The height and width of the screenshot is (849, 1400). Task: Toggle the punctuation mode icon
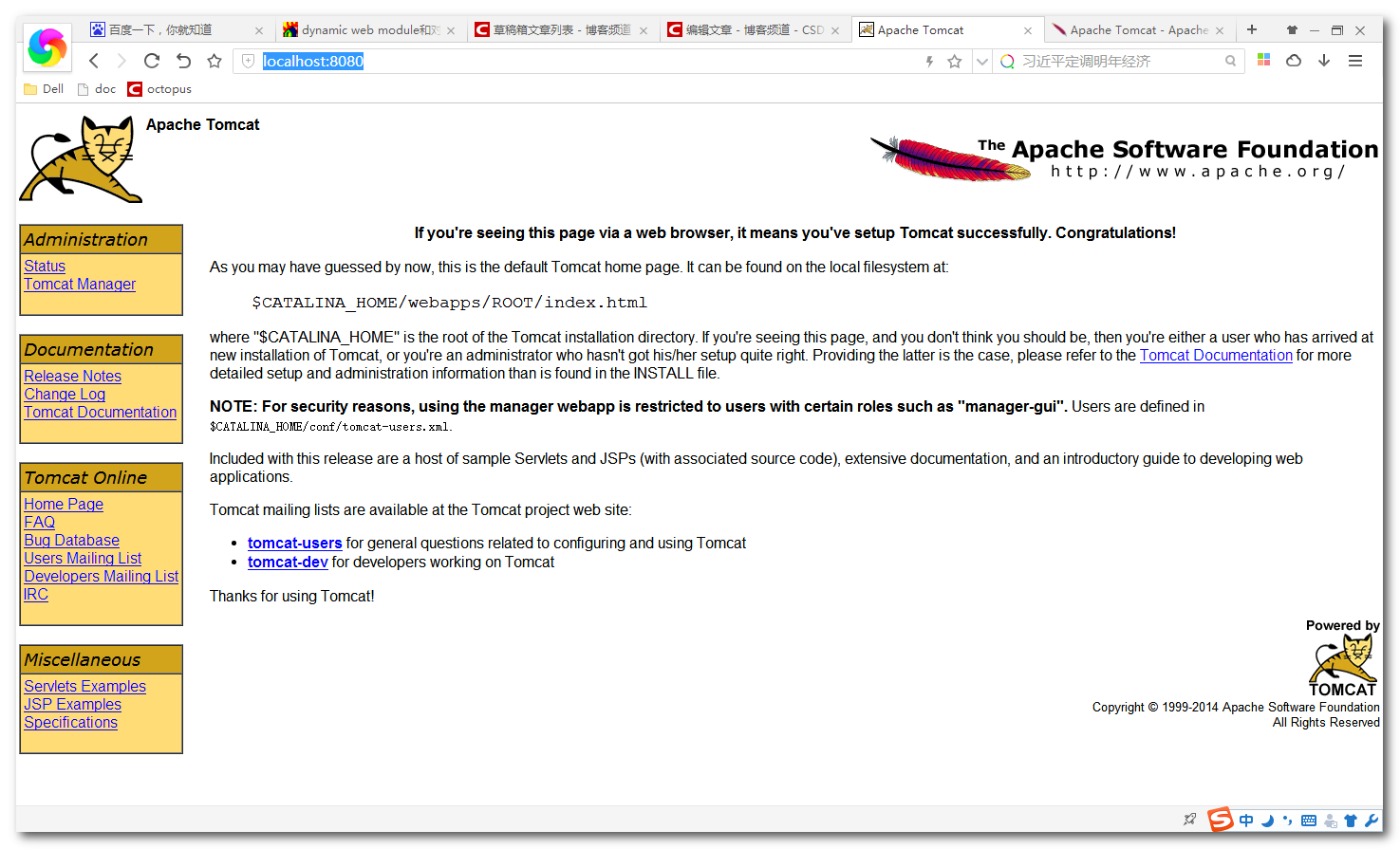point(1287,821)
